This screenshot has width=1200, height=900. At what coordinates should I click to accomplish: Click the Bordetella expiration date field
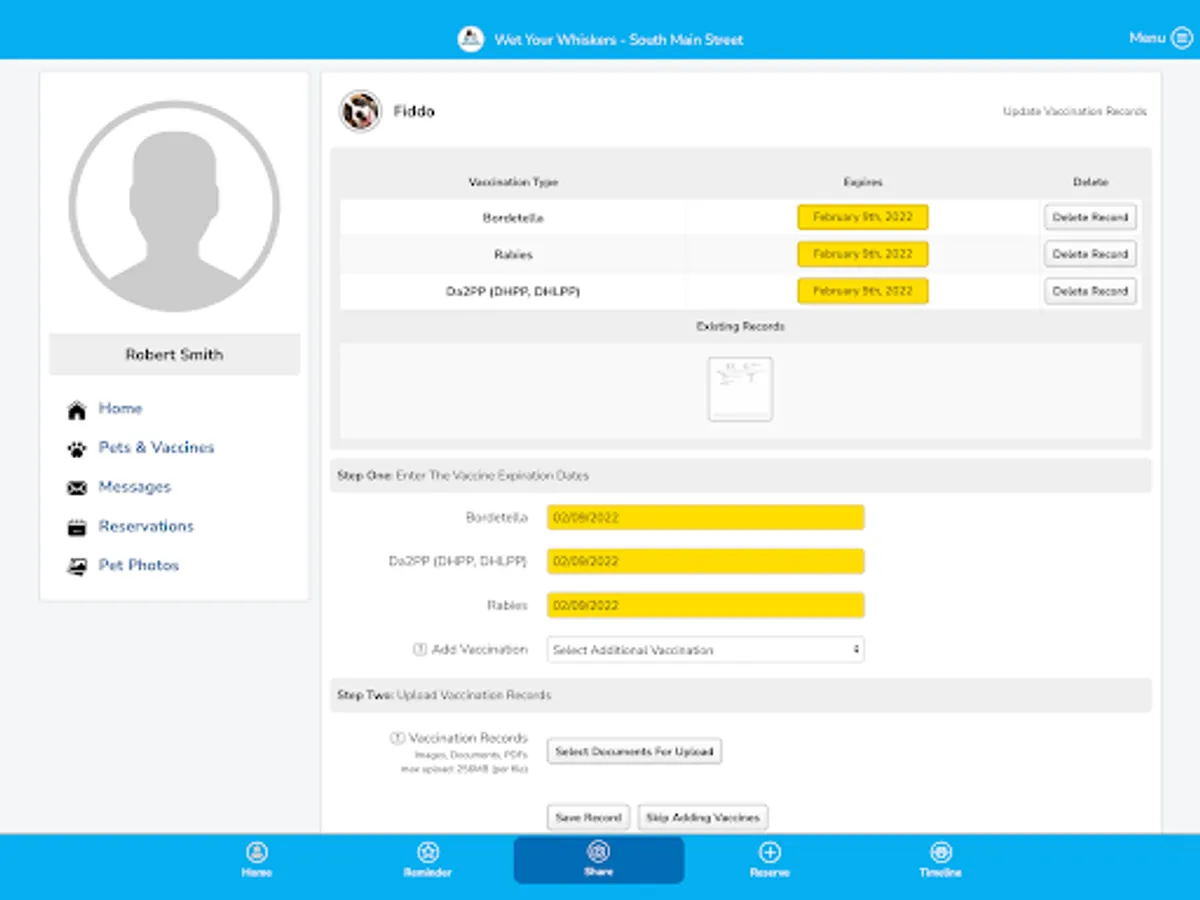pos(705,518)
